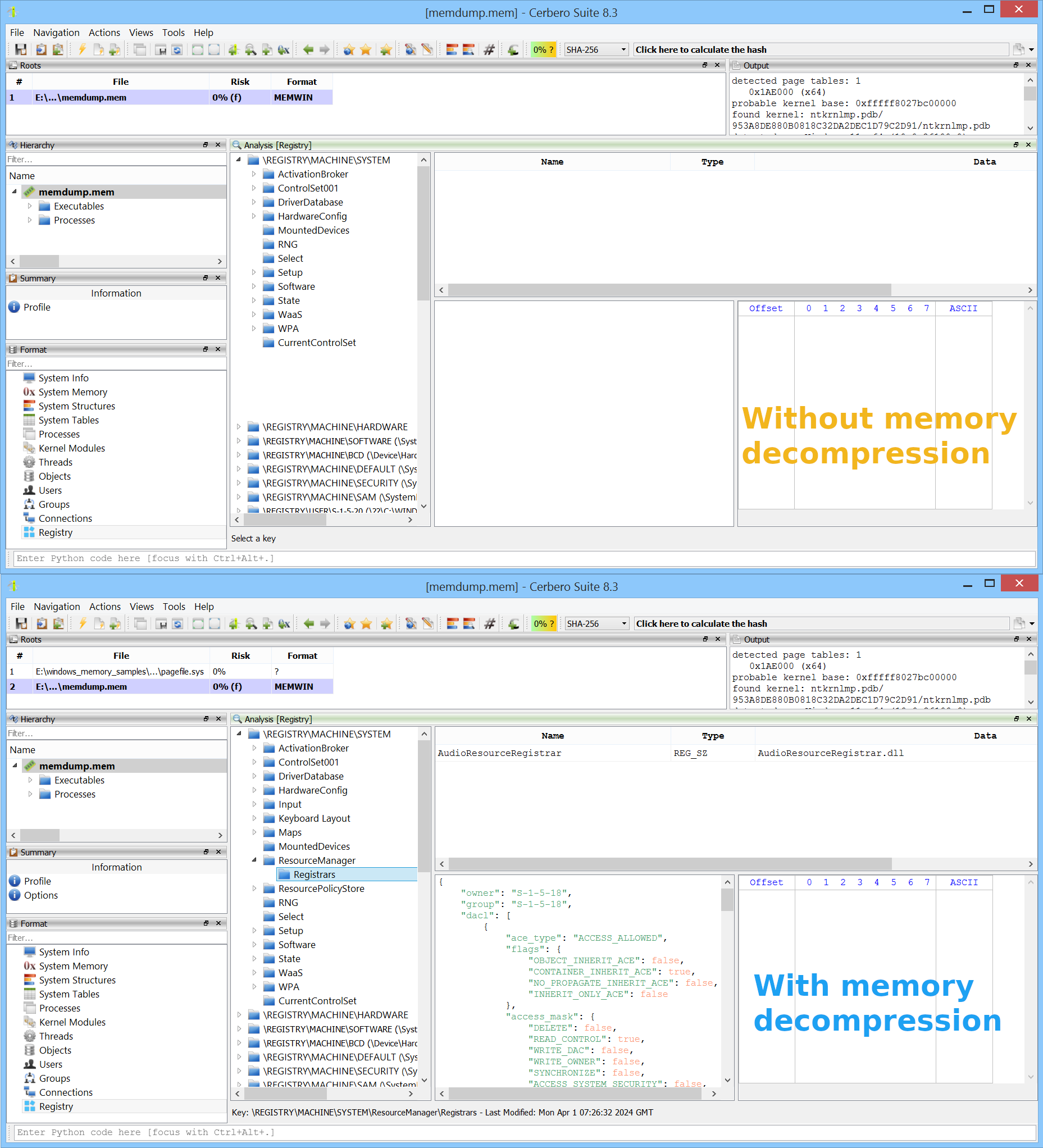This screenshot has width=1043, height=1148.
Task: Click the 0x magnifier icon in the top window toolbar
Action: tap(283, 49)
